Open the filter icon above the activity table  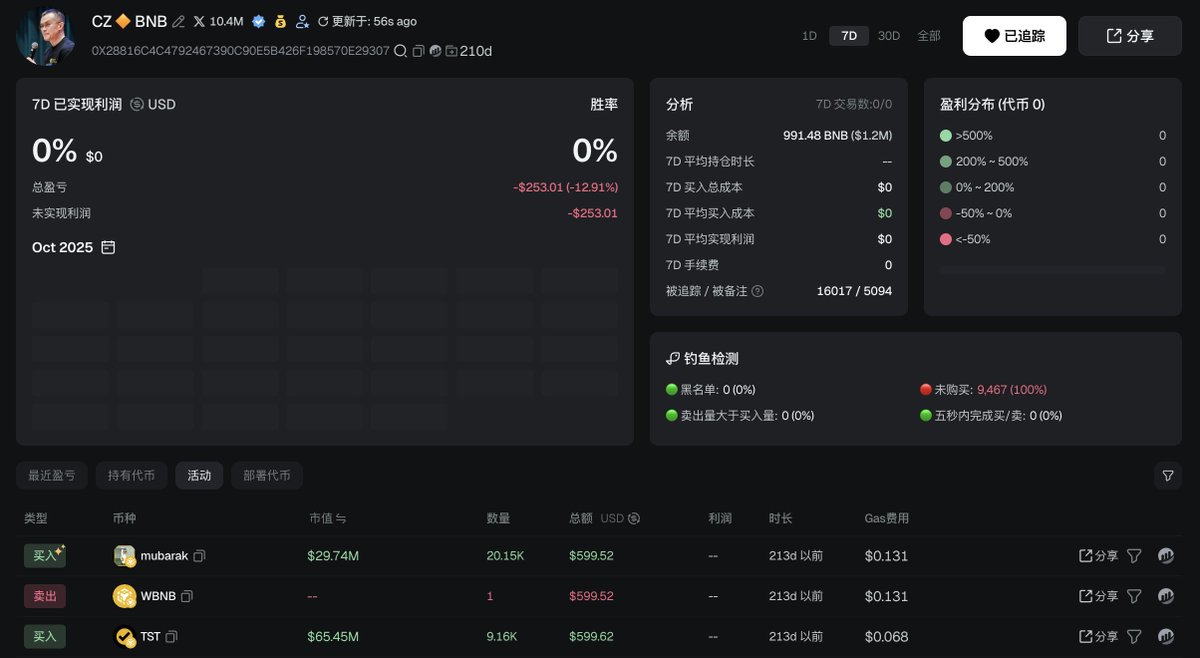[1167, 476]
